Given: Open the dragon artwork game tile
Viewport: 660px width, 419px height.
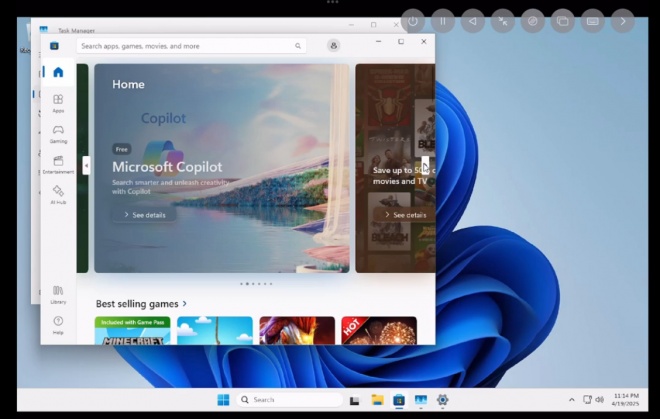Looking at the screenshot, I should [297, 331].
